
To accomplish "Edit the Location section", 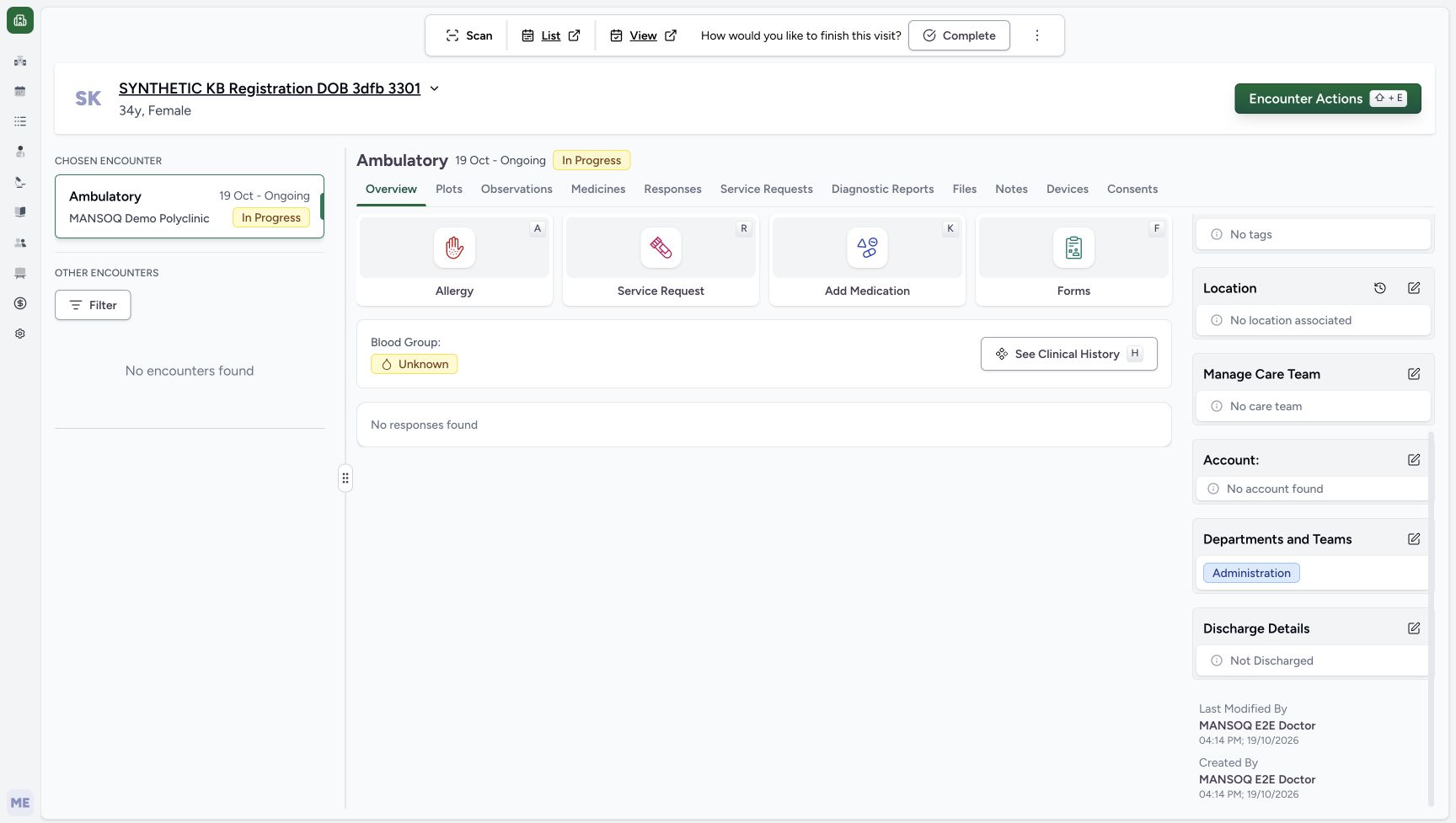I will pos(1414,288).
